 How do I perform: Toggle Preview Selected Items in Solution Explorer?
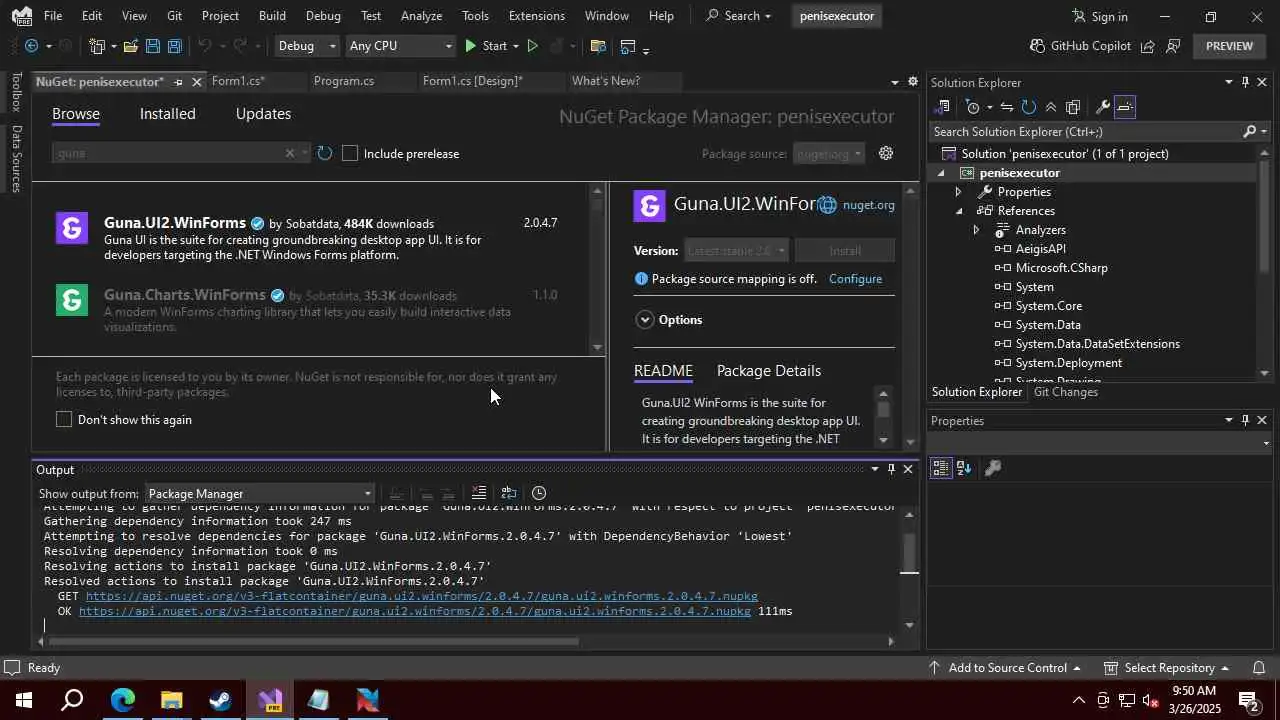click(1125, 107)
